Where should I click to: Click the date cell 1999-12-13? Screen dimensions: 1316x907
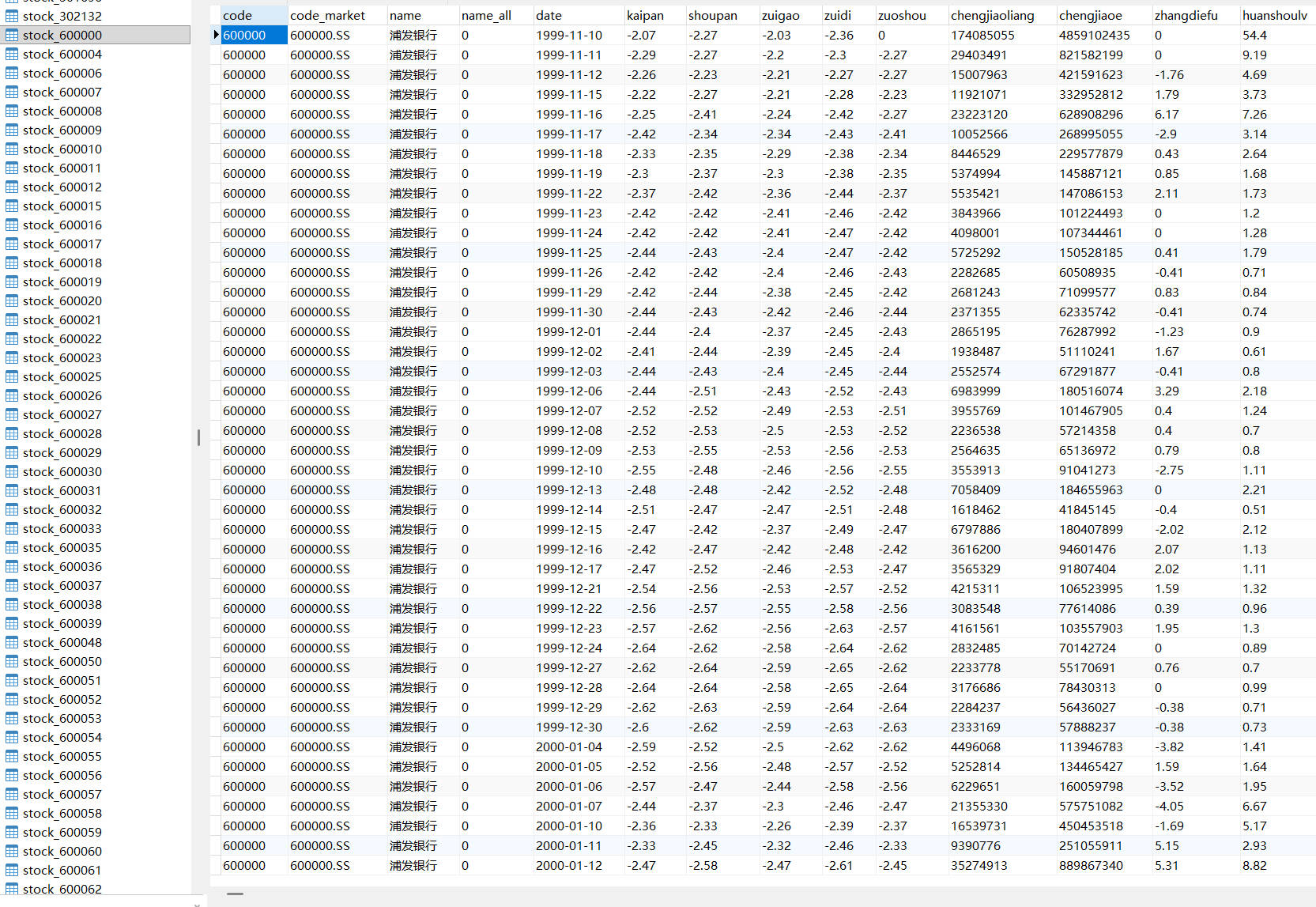tap(579, 489)
